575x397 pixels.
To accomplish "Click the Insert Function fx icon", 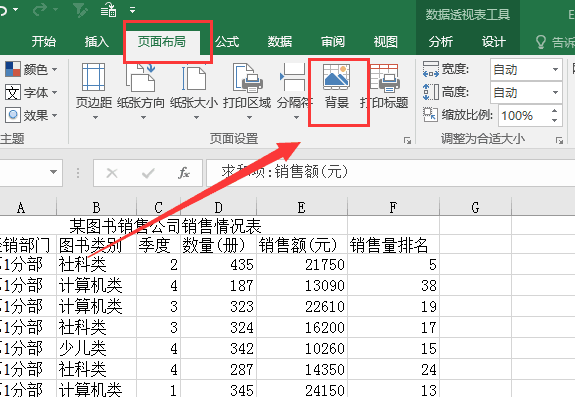I will coord(184,173).
